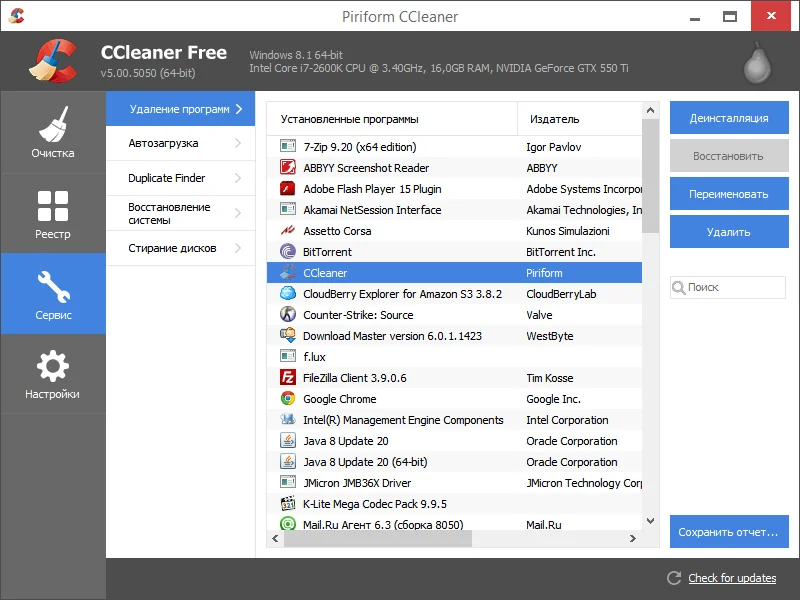Screen dimensions: 800x600
Task: Open the Автозагрузка startup tab
Action: 180,143
